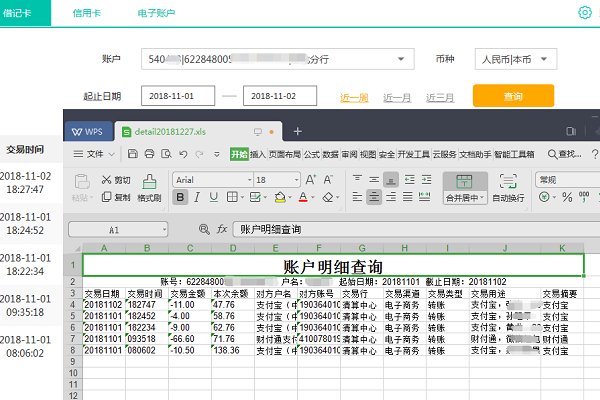Click the fx insert function icon

click(x=222, y=229)
